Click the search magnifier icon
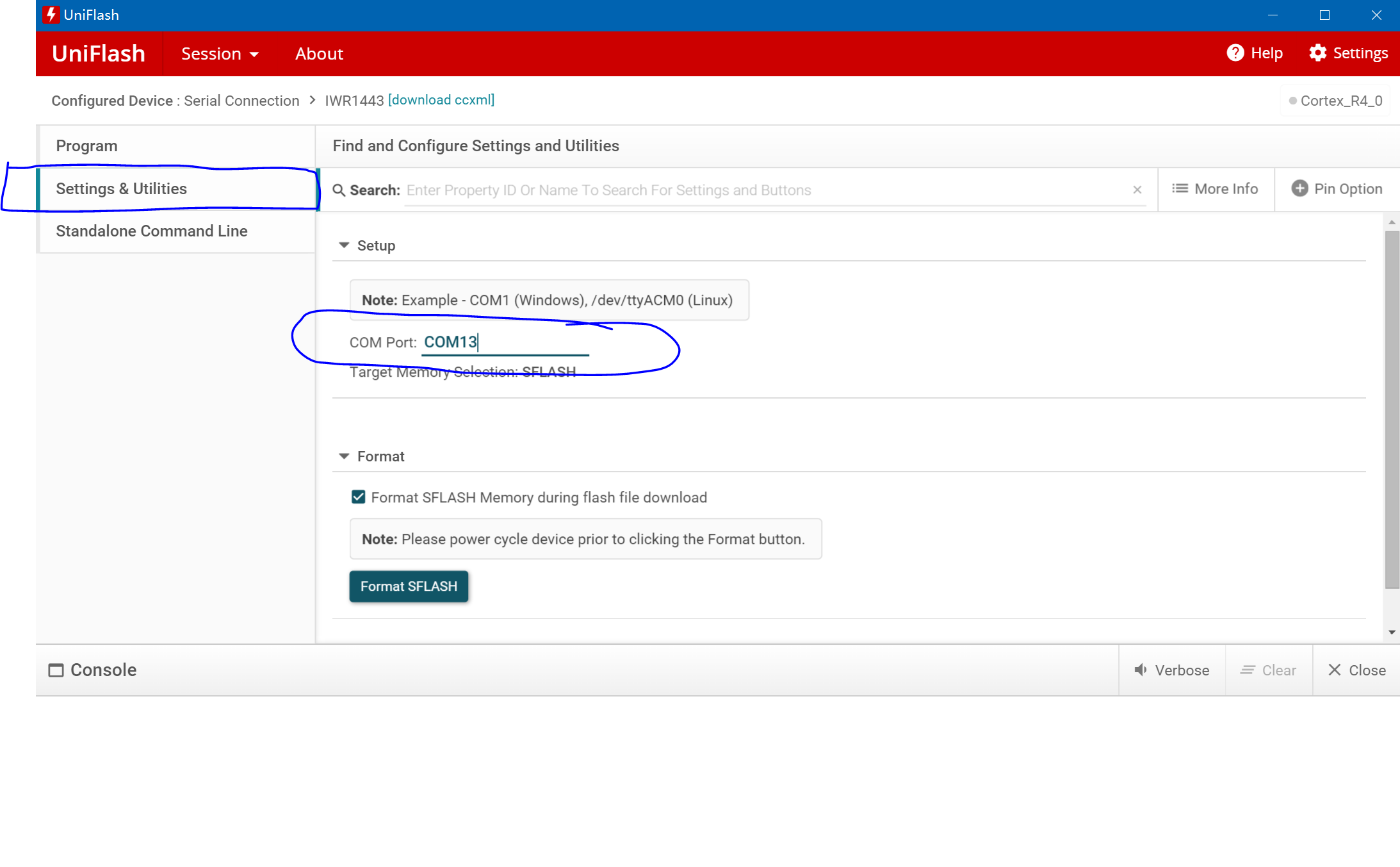Screen dimensions: 1400x867 (x=339, y=190)
